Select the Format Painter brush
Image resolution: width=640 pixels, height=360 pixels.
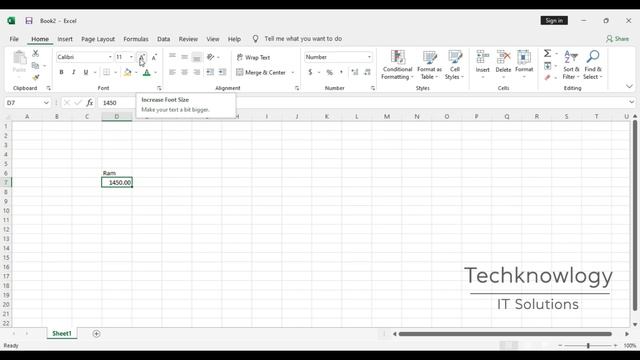36,77
